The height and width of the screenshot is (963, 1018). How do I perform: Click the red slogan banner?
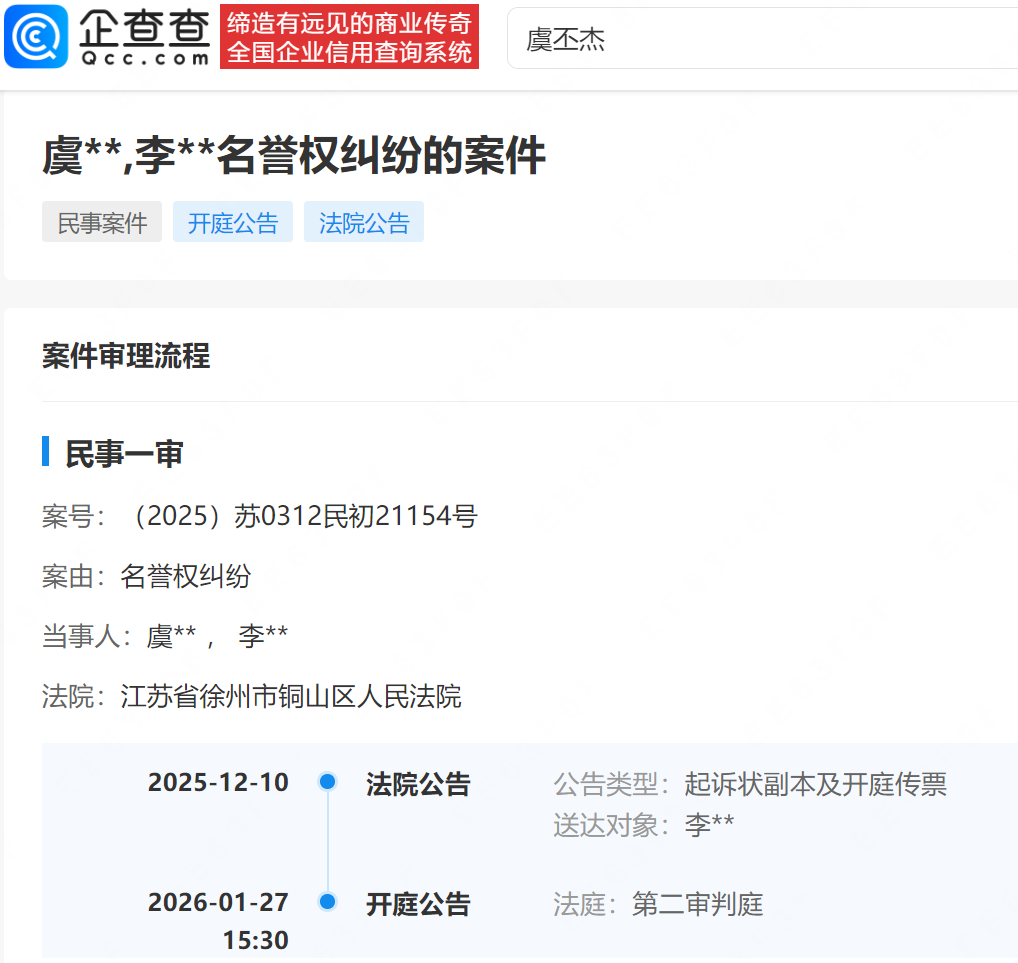pyautogui.click(x=349, y=37)
